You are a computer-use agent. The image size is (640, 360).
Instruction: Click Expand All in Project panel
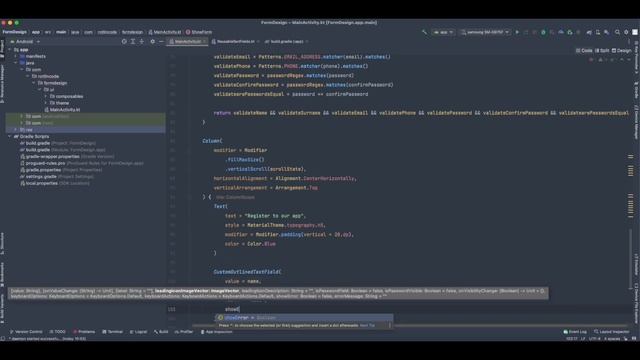pyautogui.click(x=133, y=41)
